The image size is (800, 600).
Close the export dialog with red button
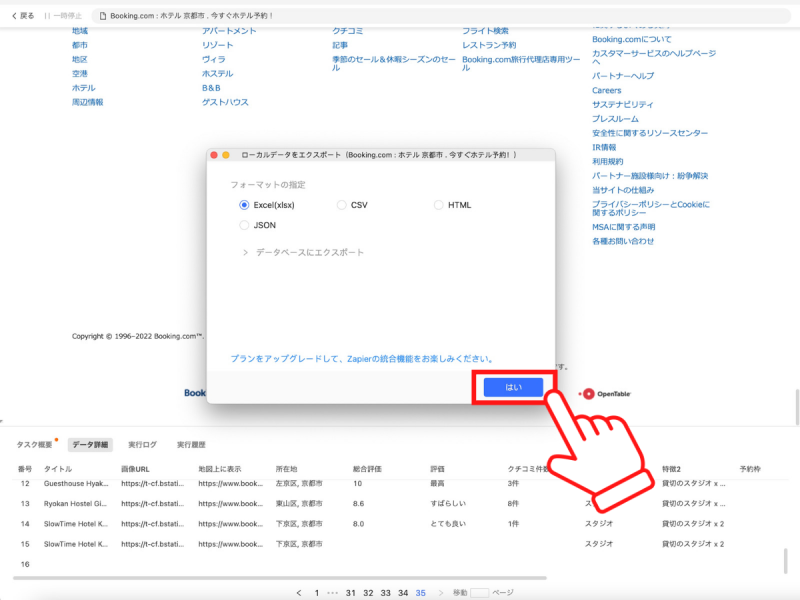[x=214, y=155]
